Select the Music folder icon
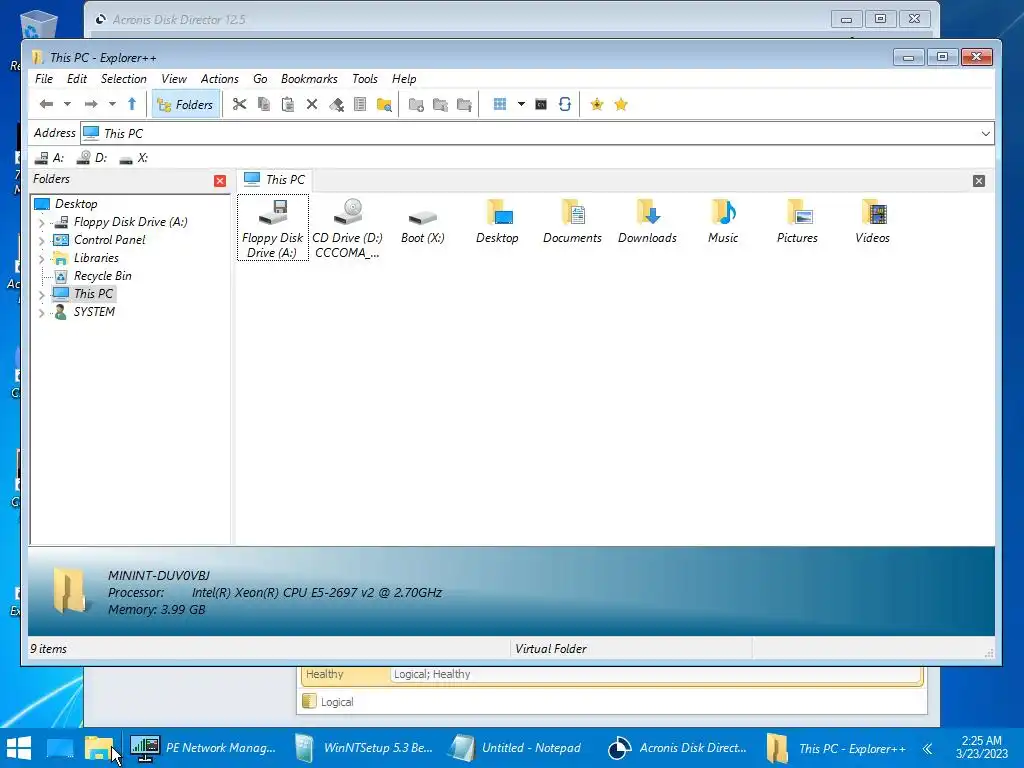The height and width of the screenshot is (768, 1024). point(722,222)
